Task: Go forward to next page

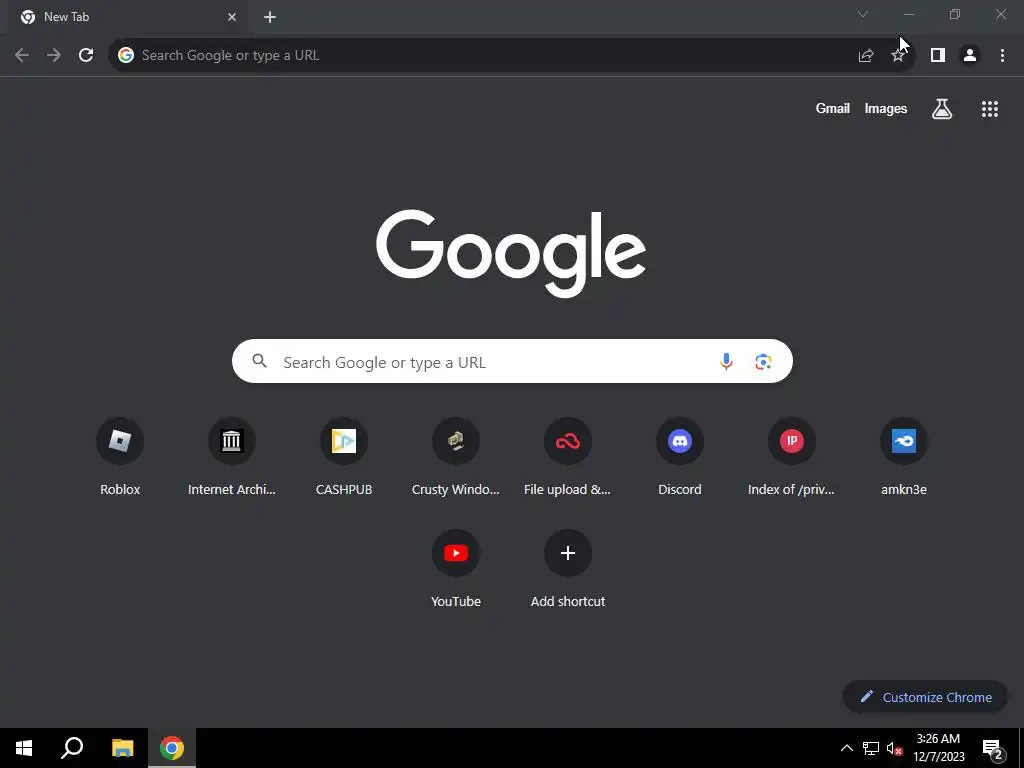Action: pos(54,56)
